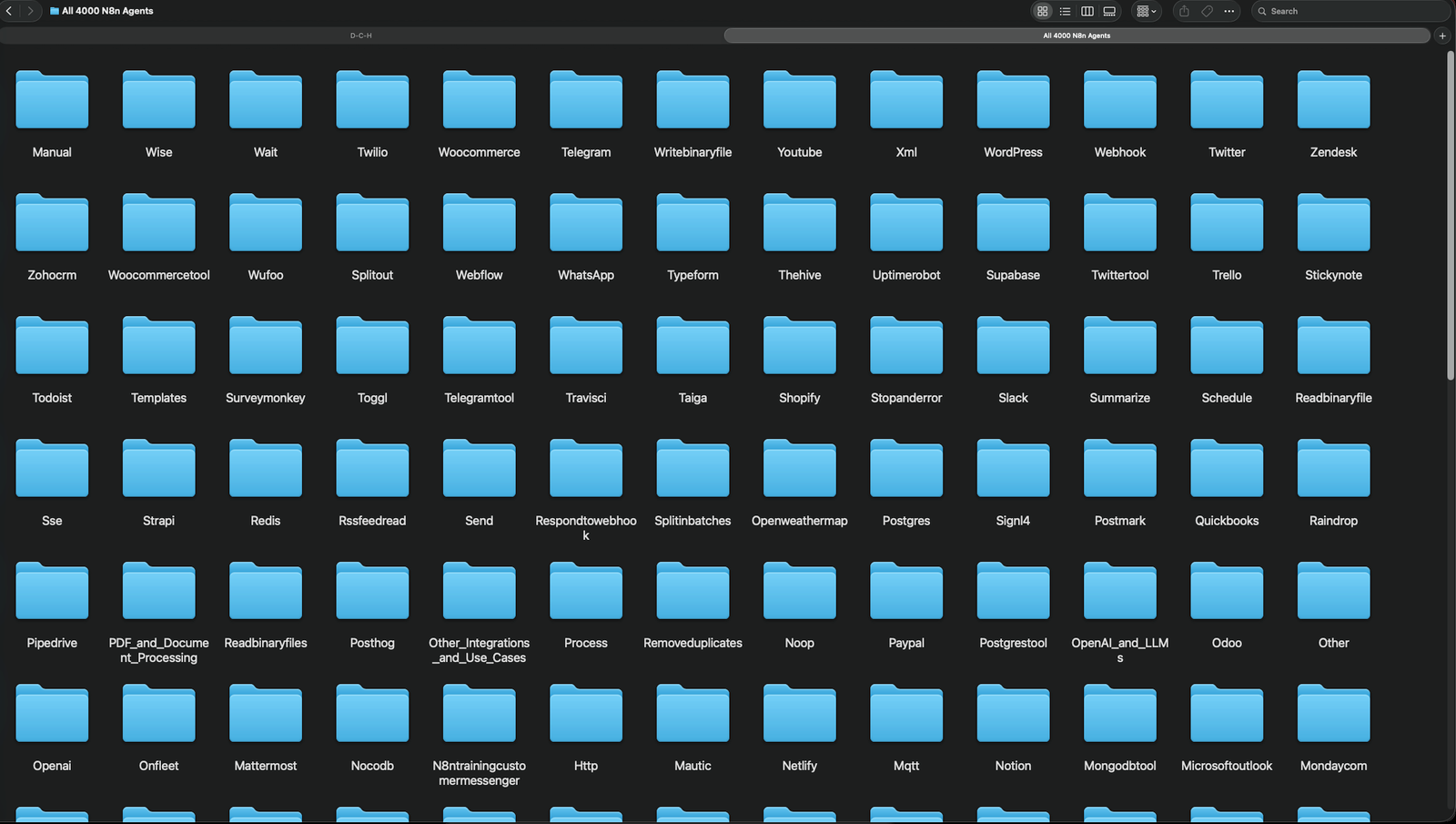Click the N8ntrainingcustomermessenger folder name
This screenshot has width=1456, height=824.
(x=480, y=773)
